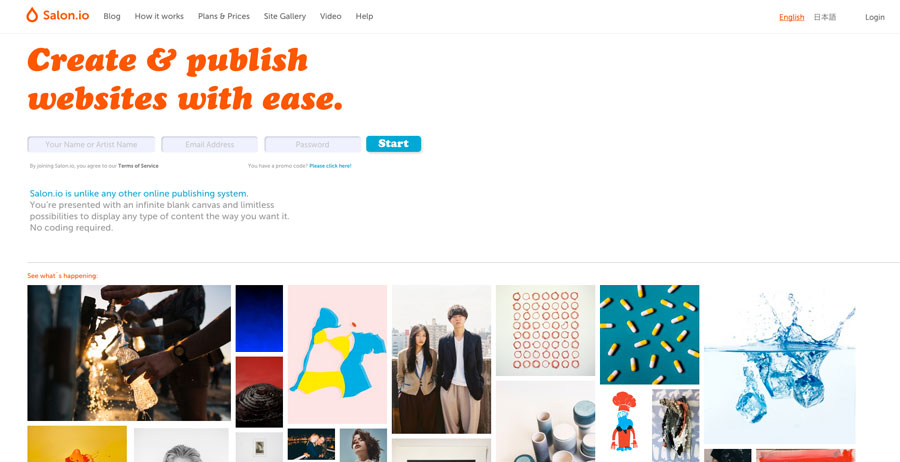
Task: Visit the Site Gallery
Action: coord(285,17)
